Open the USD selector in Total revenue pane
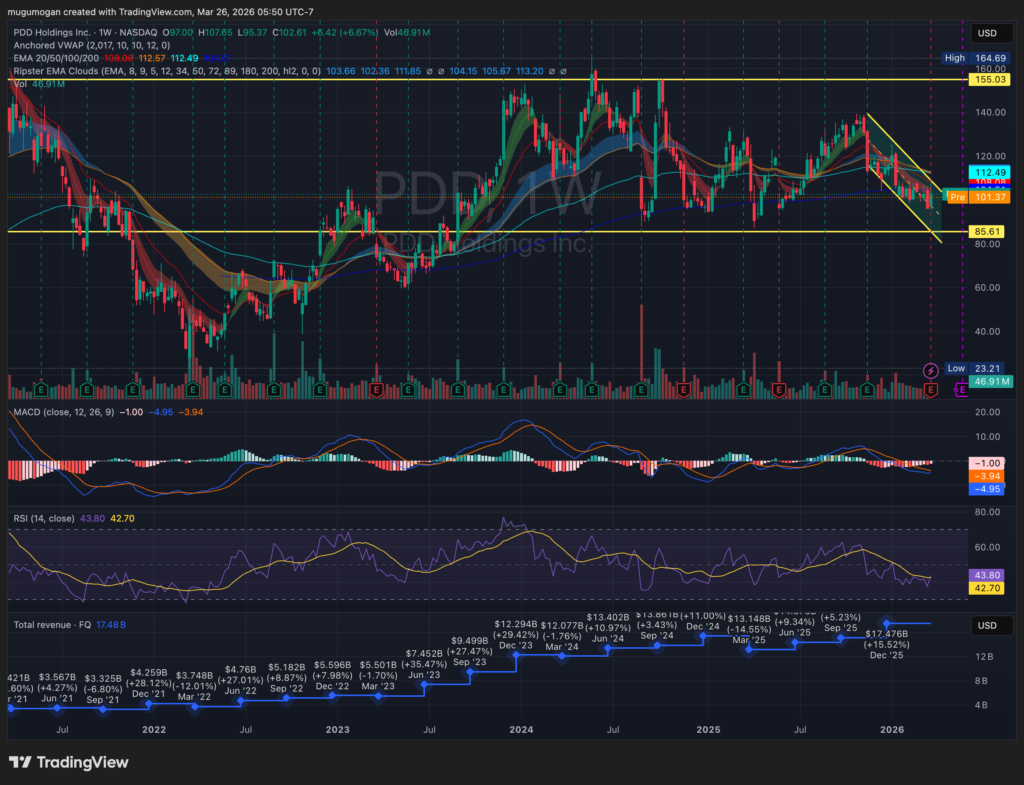 pyautogui.click(x=985, y=625)
